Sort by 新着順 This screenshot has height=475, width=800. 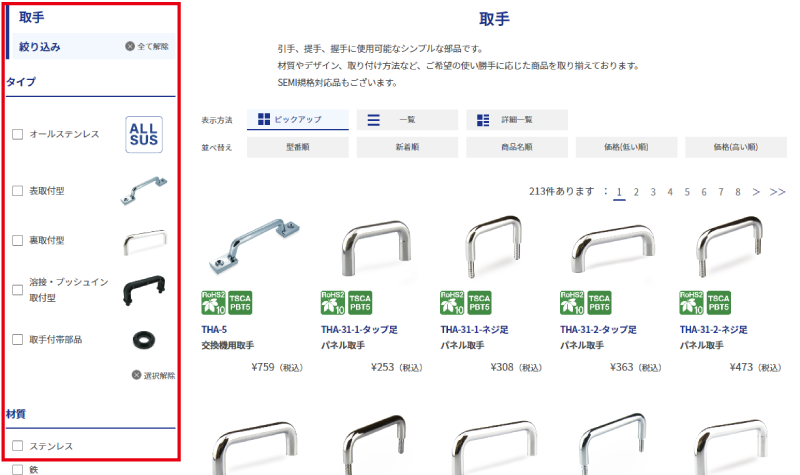coord(407,147)
